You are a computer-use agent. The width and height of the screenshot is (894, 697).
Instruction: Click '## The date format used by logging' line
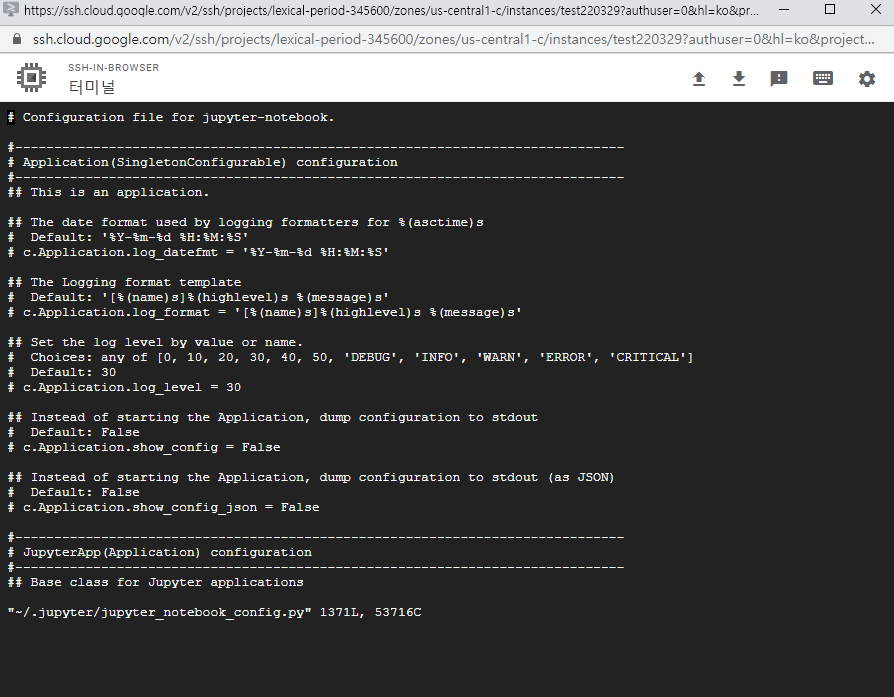pos(246,222)
